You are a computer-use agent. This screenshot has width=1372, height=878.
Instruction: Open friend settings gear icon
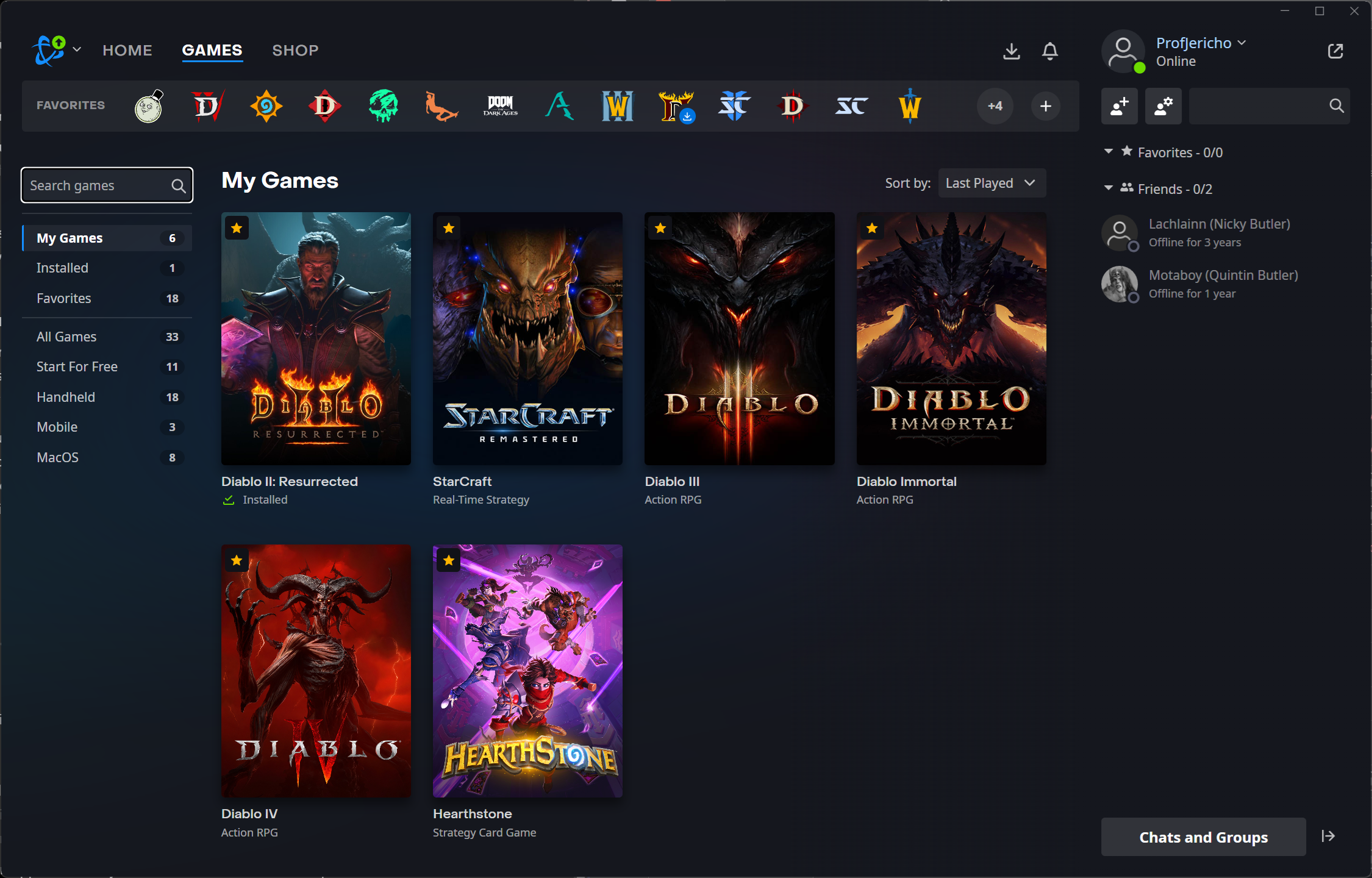pyautogui.click(x=1163, y=106)
